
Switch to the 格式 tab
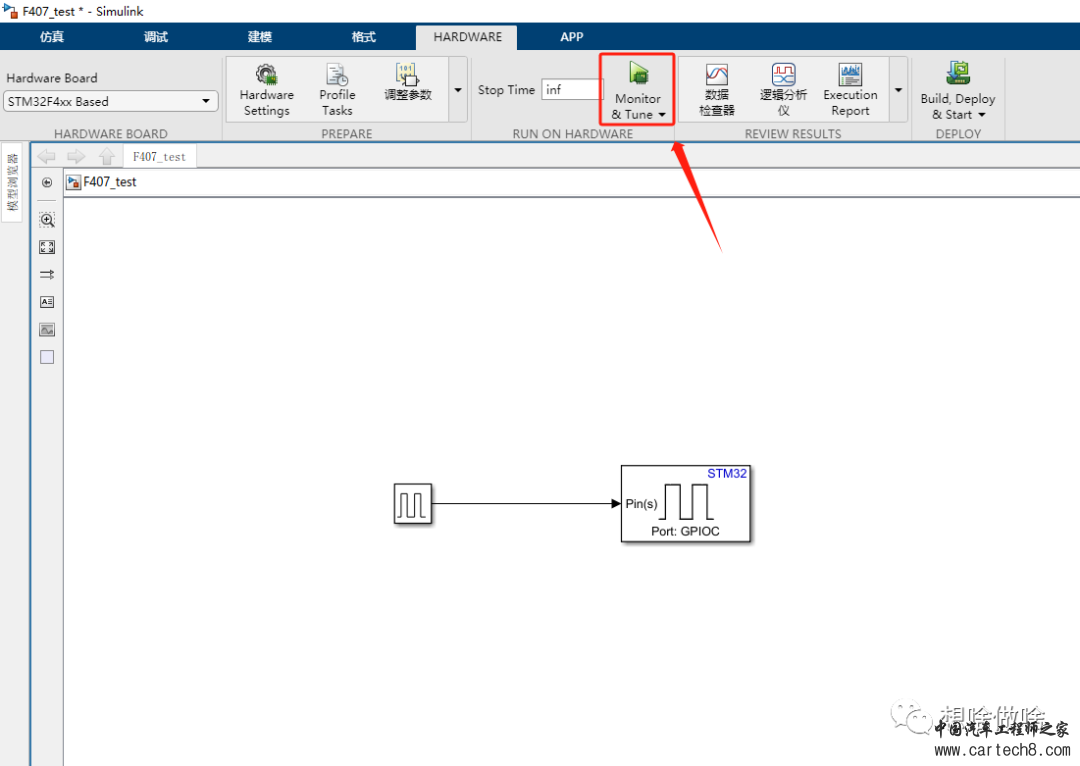(x=364, y=37)
